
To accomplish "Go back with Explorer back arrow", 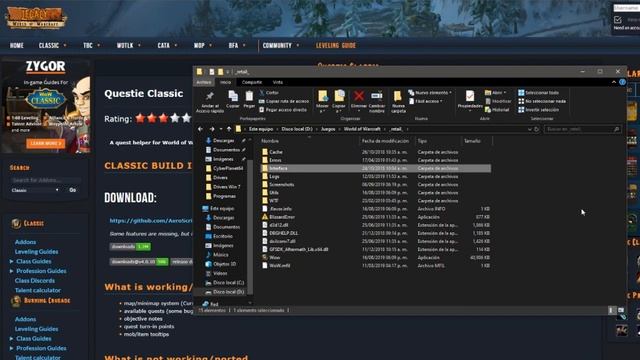I will click(x=200, y=129).
